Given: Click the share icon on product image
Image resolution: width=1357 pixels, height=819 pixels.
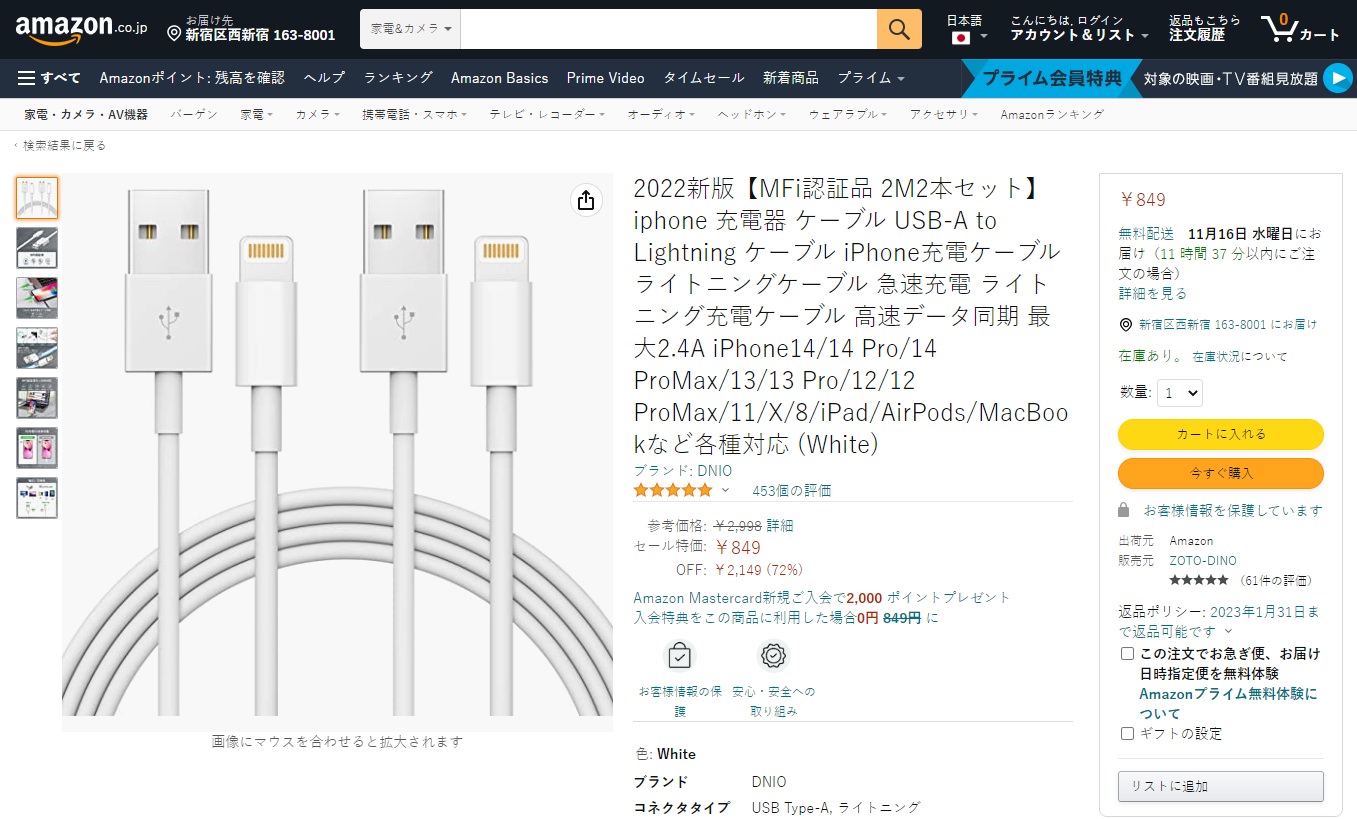Looking at the screenshot, I should coord(585,200).
